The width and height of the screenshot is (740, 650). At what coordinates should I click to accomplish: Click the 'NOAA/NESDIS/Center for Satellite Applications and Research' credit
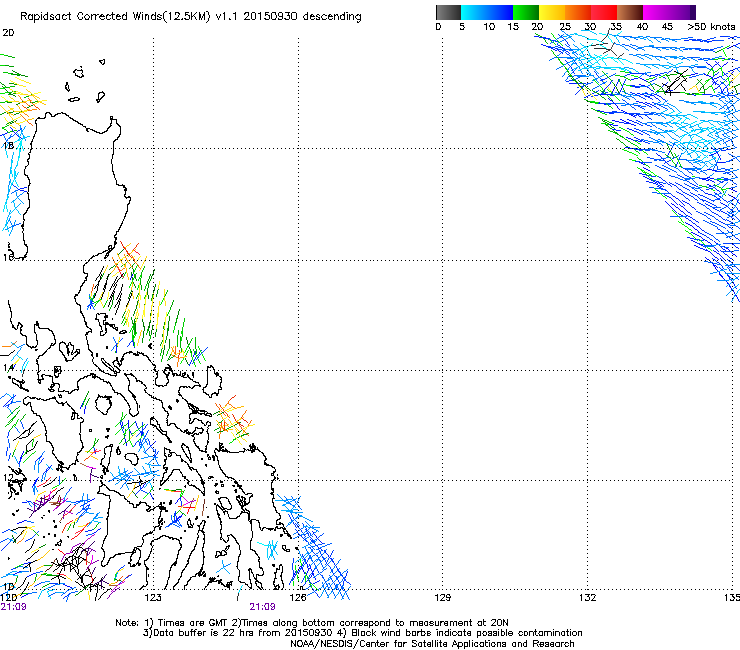pyautogui.click(x=432, y=644)
